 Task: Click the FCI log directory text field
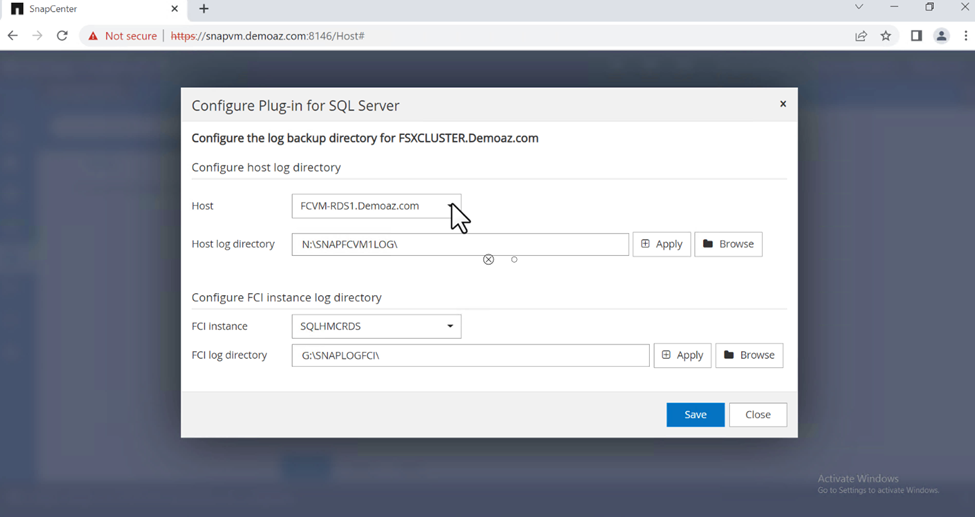tap(470, 355)
